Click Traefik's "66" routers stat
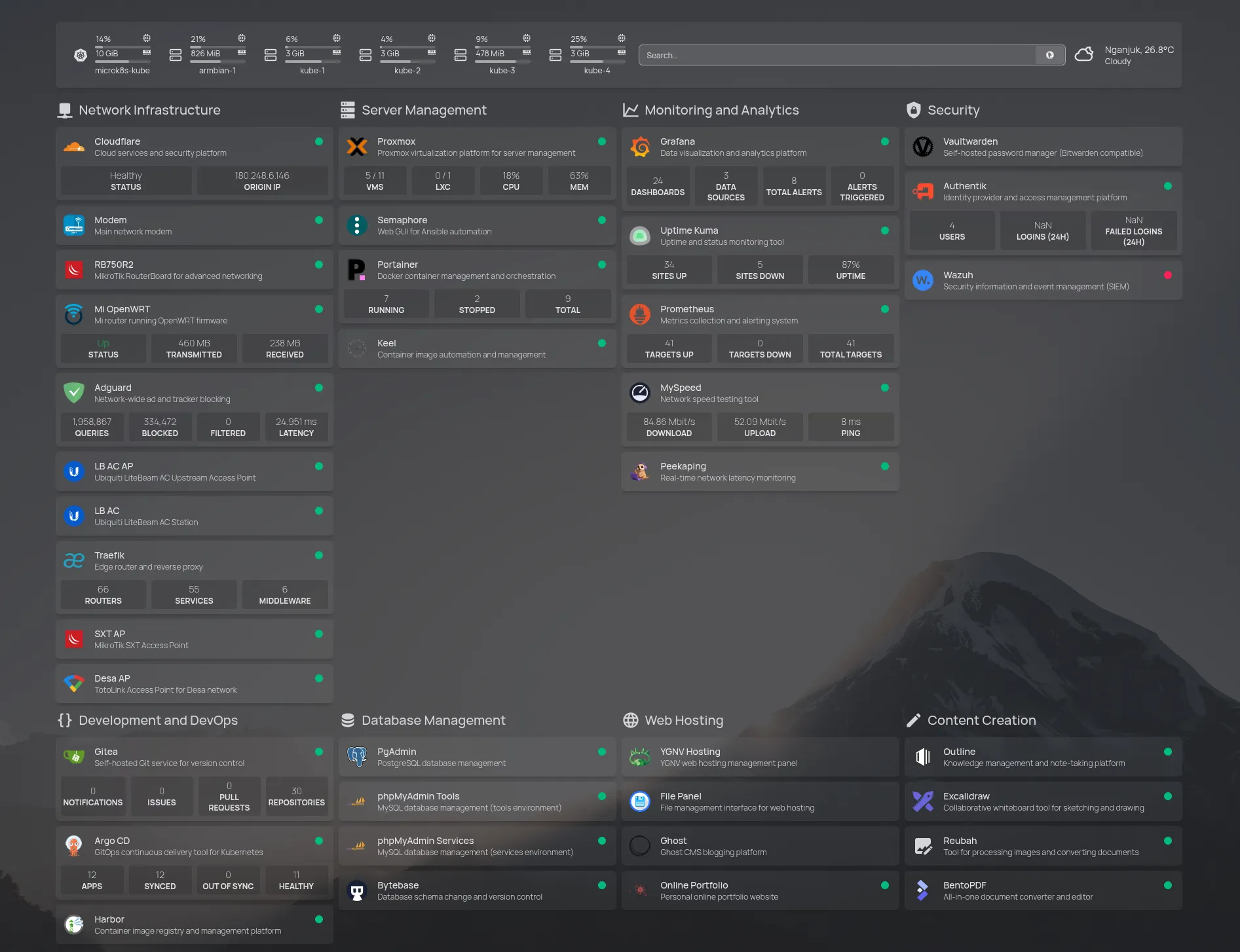The image size is (1240, 952). click(x=103, y=589)
